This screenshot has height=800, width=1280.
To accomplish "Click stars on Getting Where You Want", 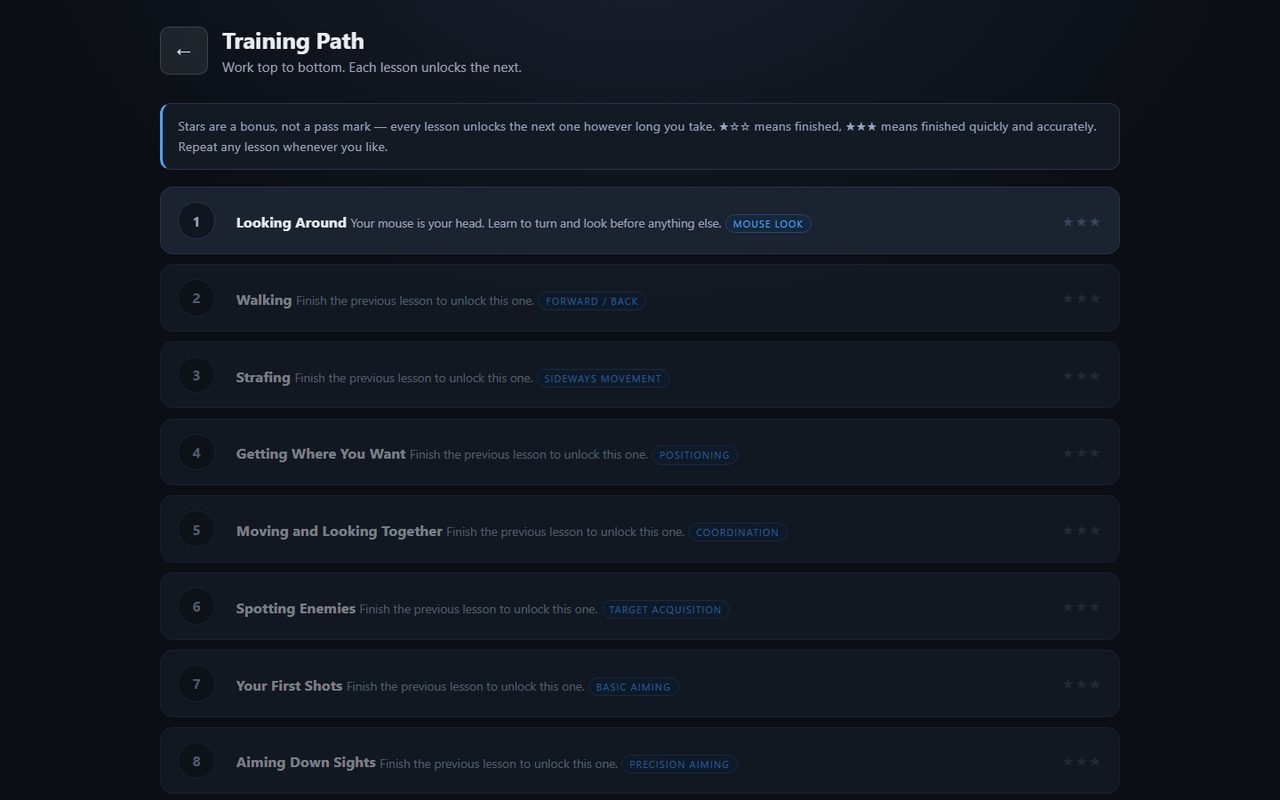I will (x=1081, y=453).
